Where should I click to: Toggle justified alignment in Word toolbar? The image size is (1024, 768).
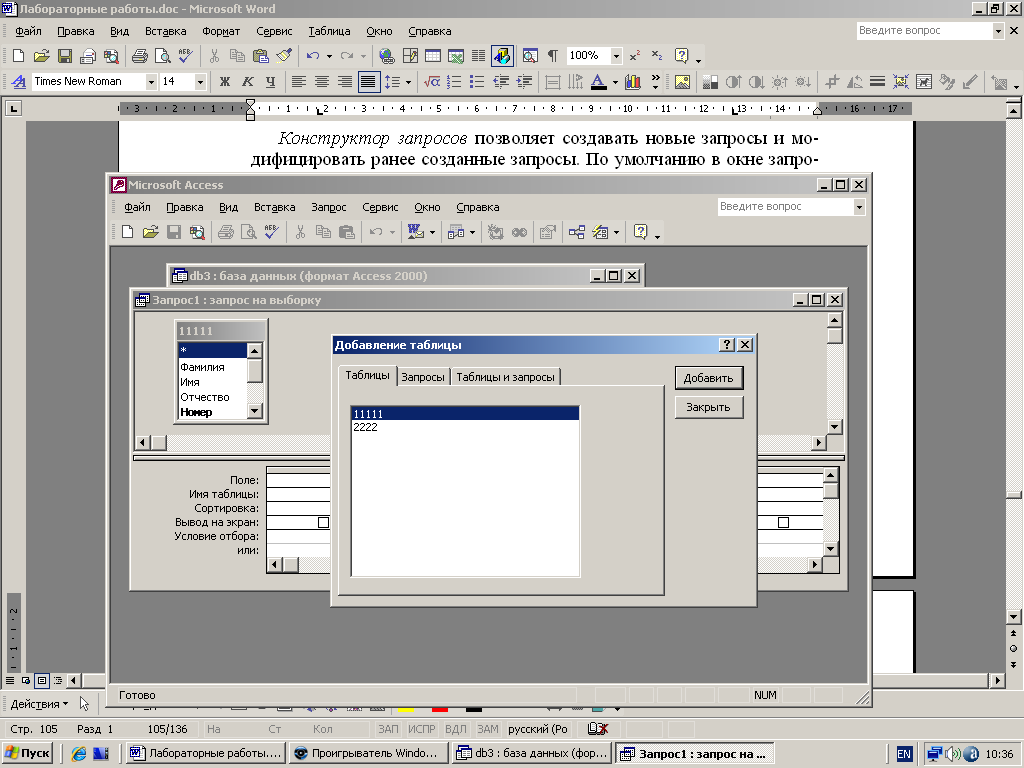tap(368, 82)
